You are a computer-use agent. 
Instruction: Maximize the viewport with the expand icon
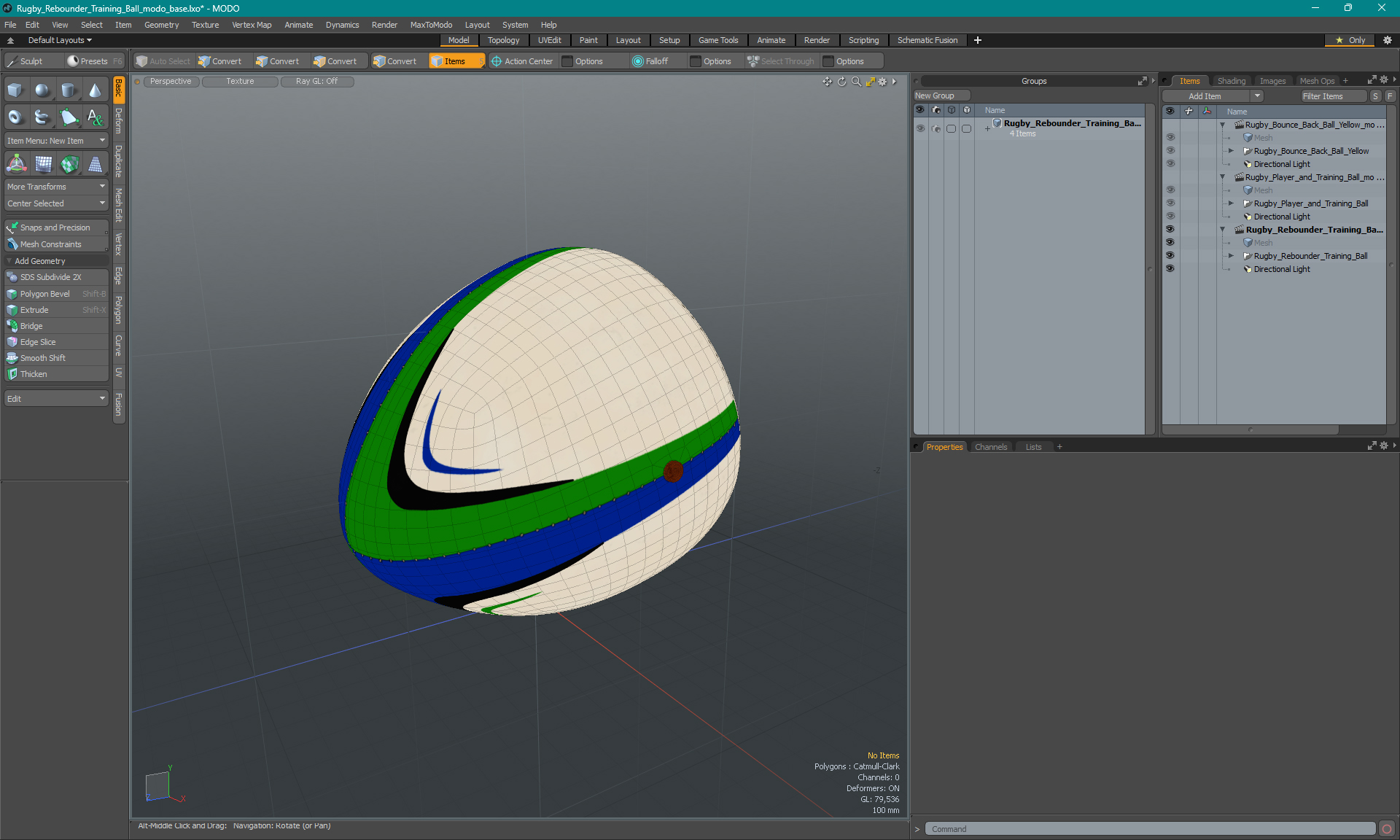[870, 82]
